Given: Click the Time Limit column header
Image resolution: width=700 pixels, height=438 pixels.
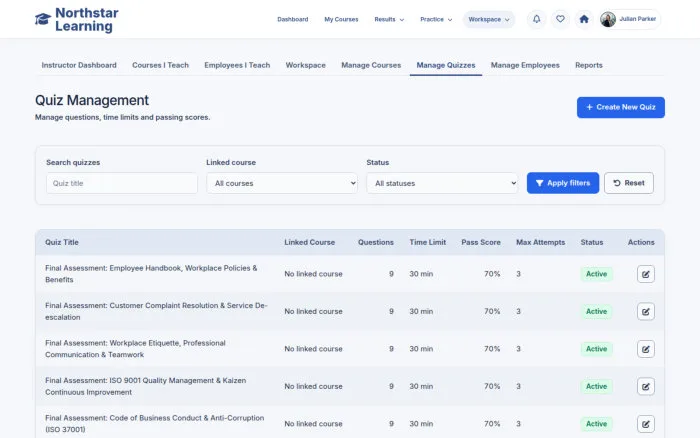Looking at the screenshot, I should [427, 242].
